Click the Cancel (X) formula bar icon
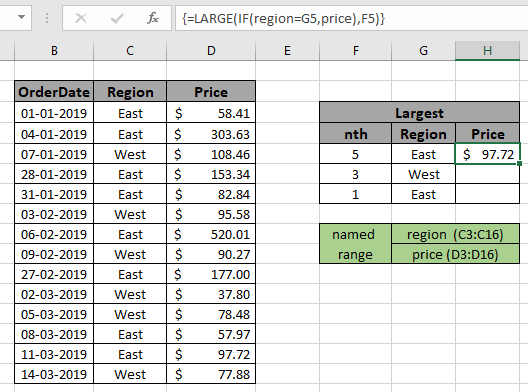Screen dimensions: 528x392 (x=81, y=18)
